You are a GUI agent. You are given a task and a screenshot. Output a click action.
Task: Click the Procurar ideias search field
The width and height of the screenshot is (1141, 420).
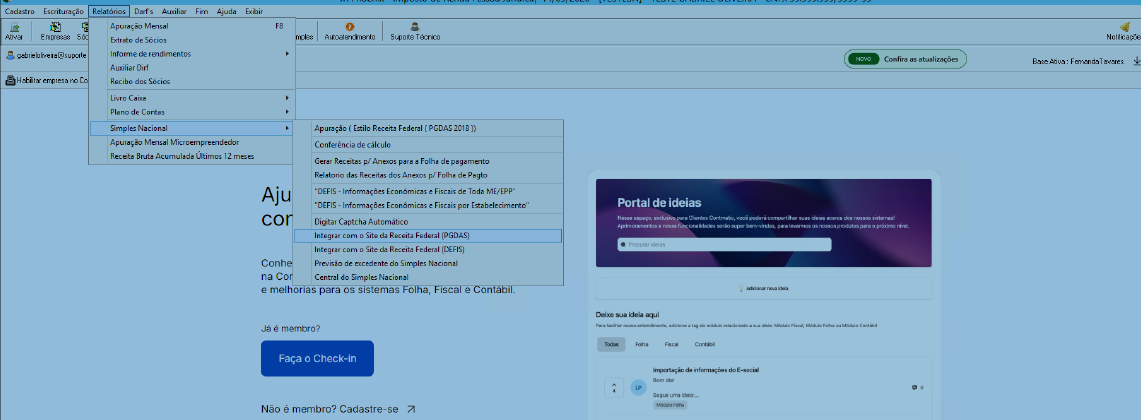click(x=724, y=245)
